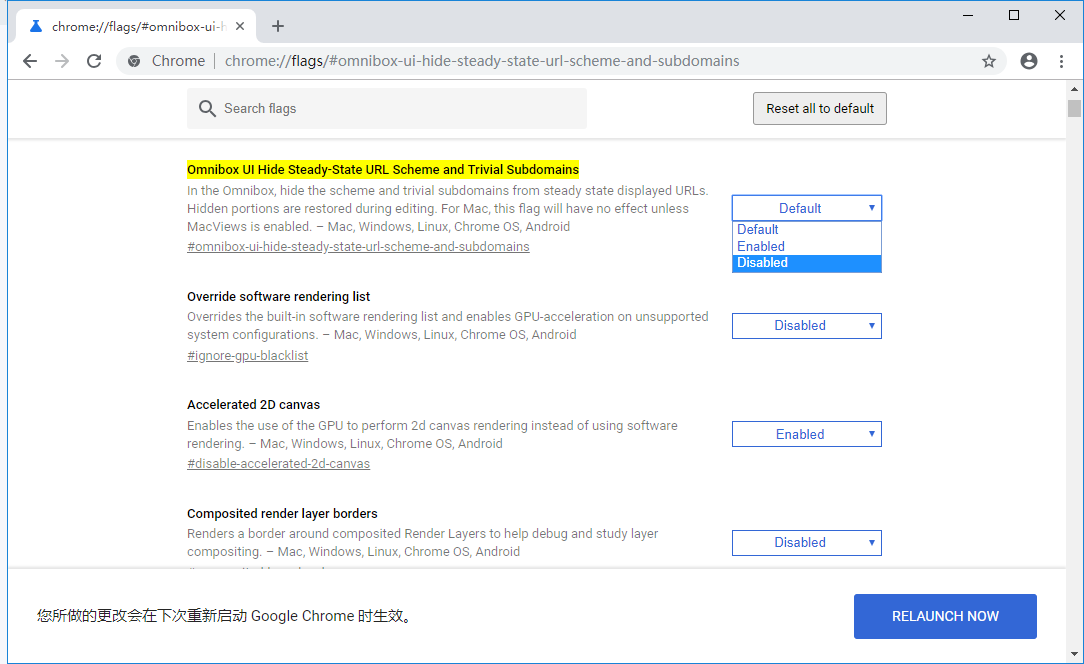The width and height of the screenshot is (1084, 664).
Task: Click the forward navigation arrow
Action: (62, 61)
